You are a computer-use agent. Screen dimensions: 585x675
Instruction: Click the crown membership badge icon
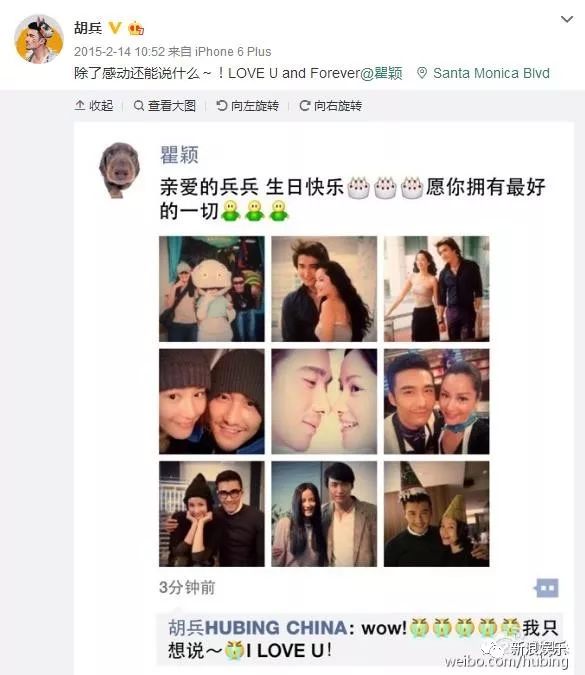(136, 28)
